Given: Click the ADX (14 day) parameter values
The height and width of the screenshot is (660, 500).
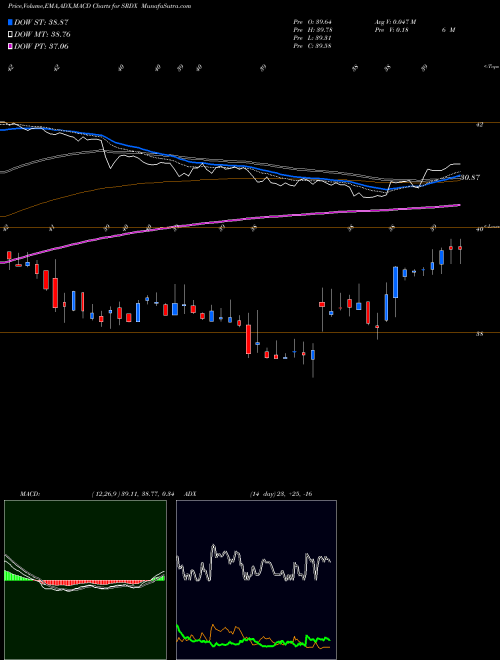Looking at the screenshot, I should pyautogui.click(x=281, y=494).
